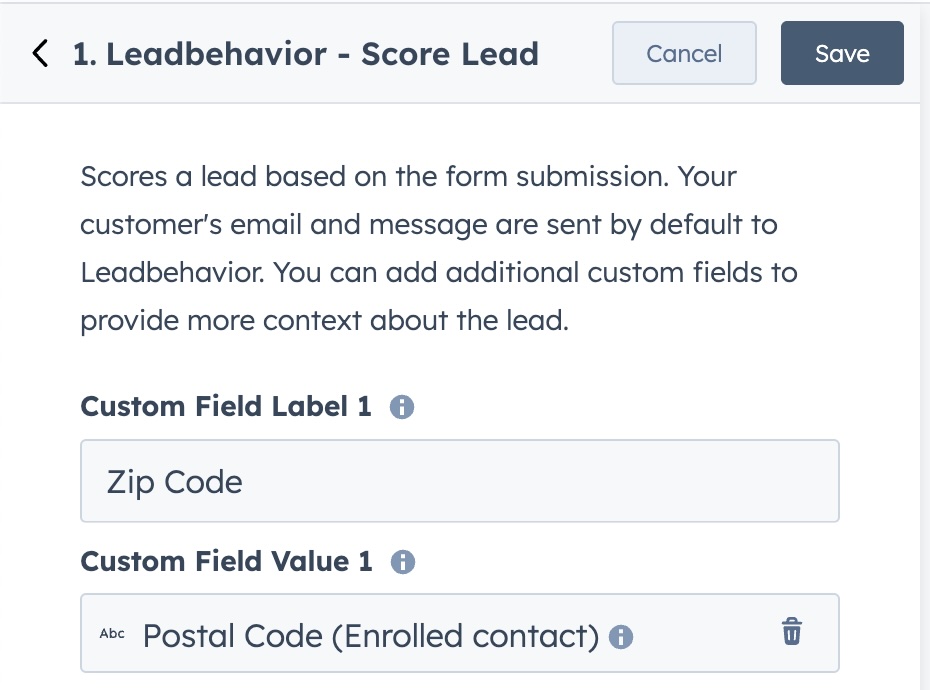Delete the Postal Code value using the trash icon
930x690 pixels.
point(791,631)
